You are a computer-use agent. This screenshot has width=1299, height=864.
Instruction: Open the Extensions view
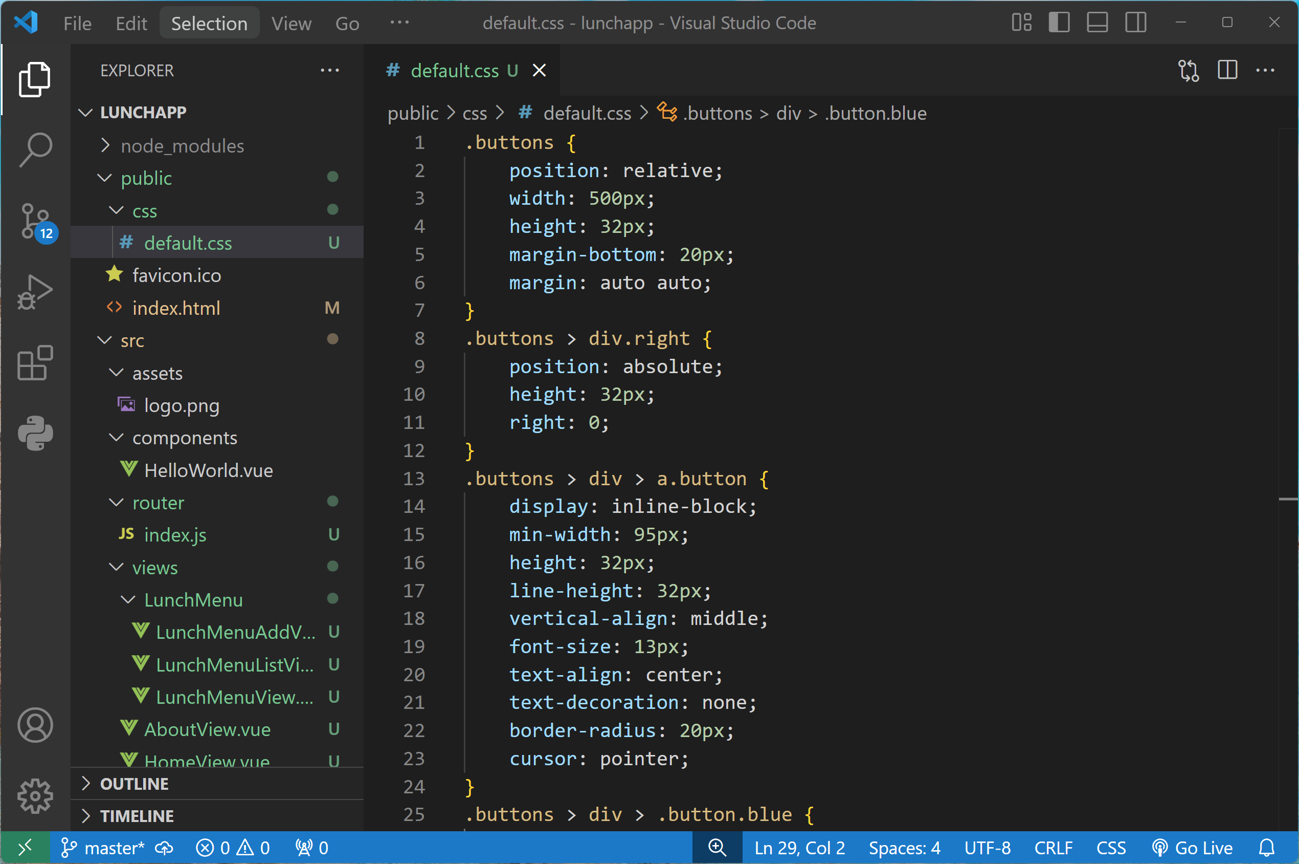(35, 363)
